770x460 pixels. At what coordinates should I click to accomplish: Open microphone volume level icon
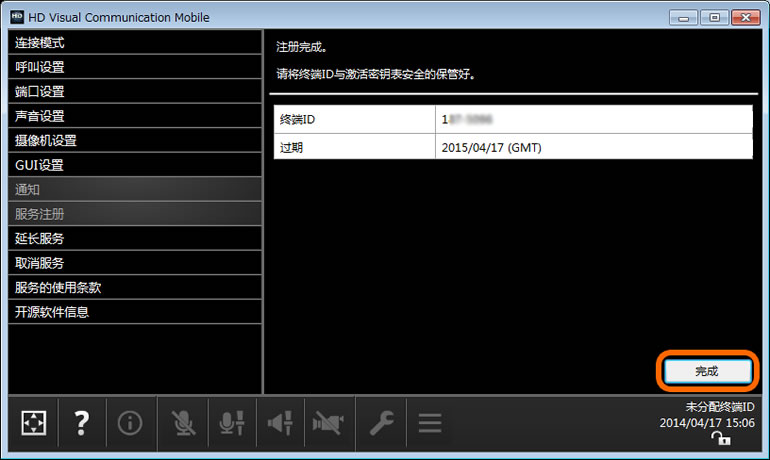232,423
